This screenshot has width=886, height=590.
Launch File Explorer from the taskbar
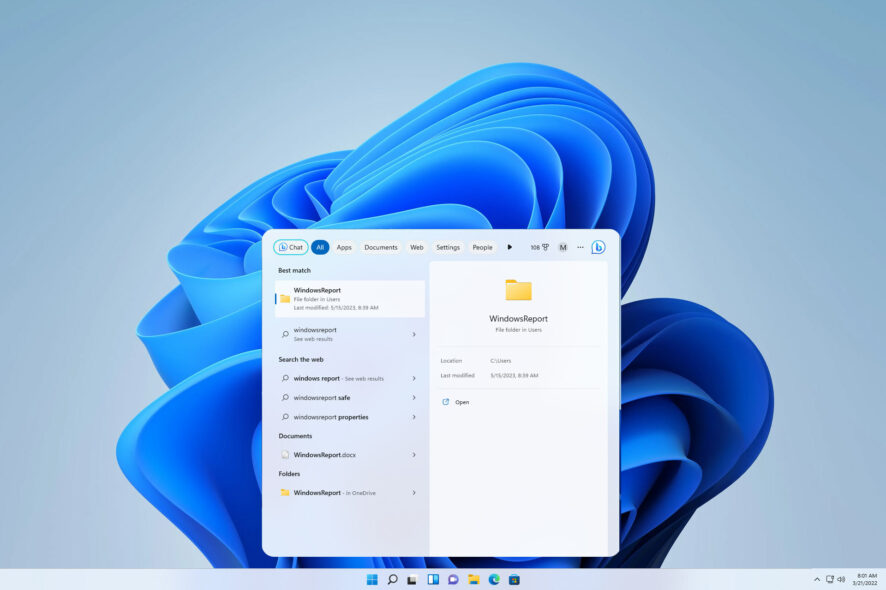[474, 579]
